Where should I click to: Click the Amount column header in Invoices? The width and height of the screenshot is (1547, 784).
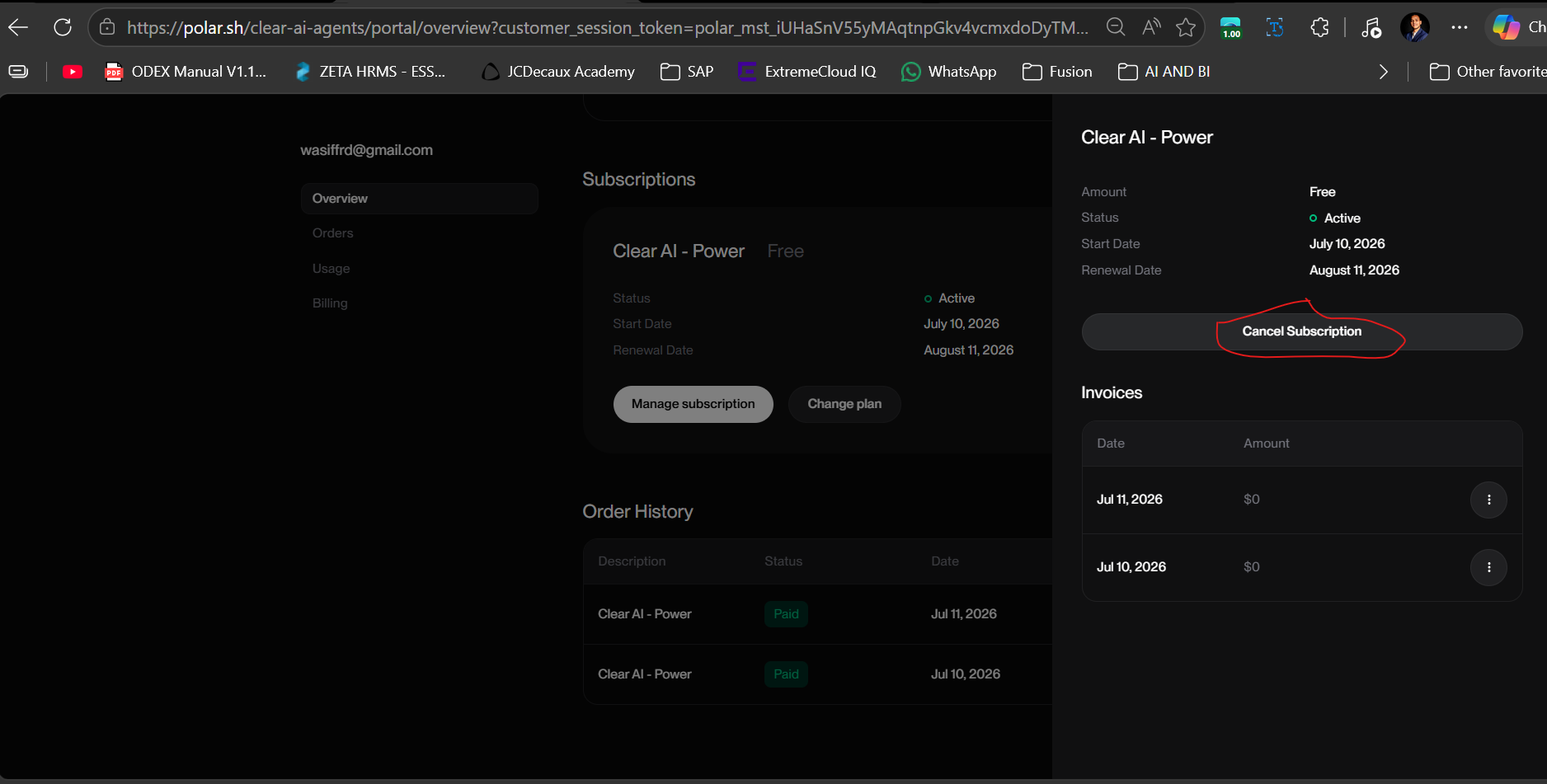coord(1266,444)
